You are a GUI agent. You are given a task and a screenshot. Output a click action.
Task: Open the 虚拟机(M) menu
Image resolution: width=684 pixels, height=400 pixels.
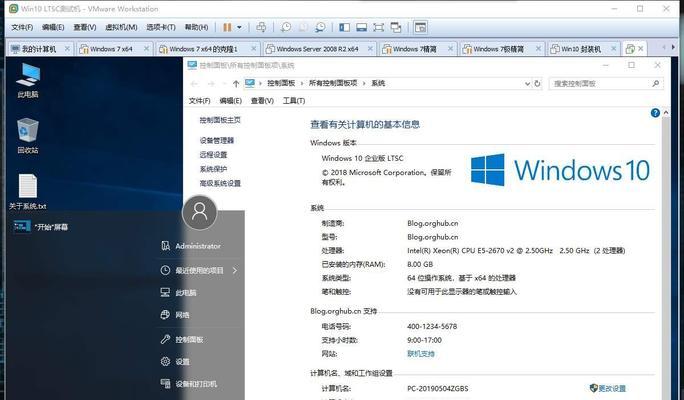click(121, 27)
